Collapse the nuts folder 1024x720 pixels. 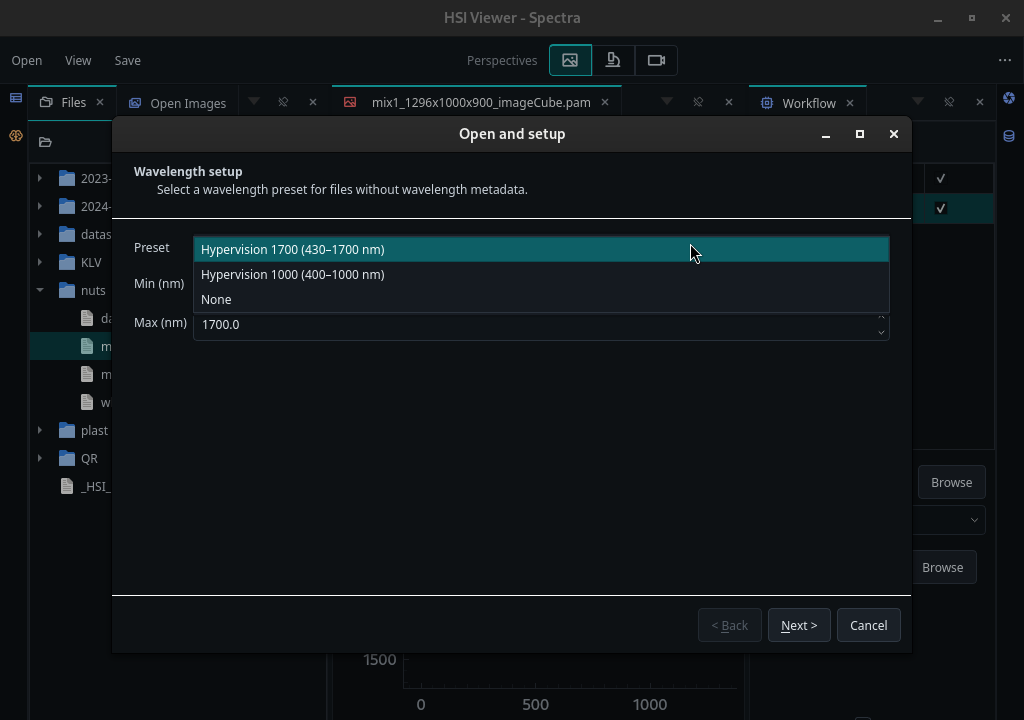[x=40, y=290]
